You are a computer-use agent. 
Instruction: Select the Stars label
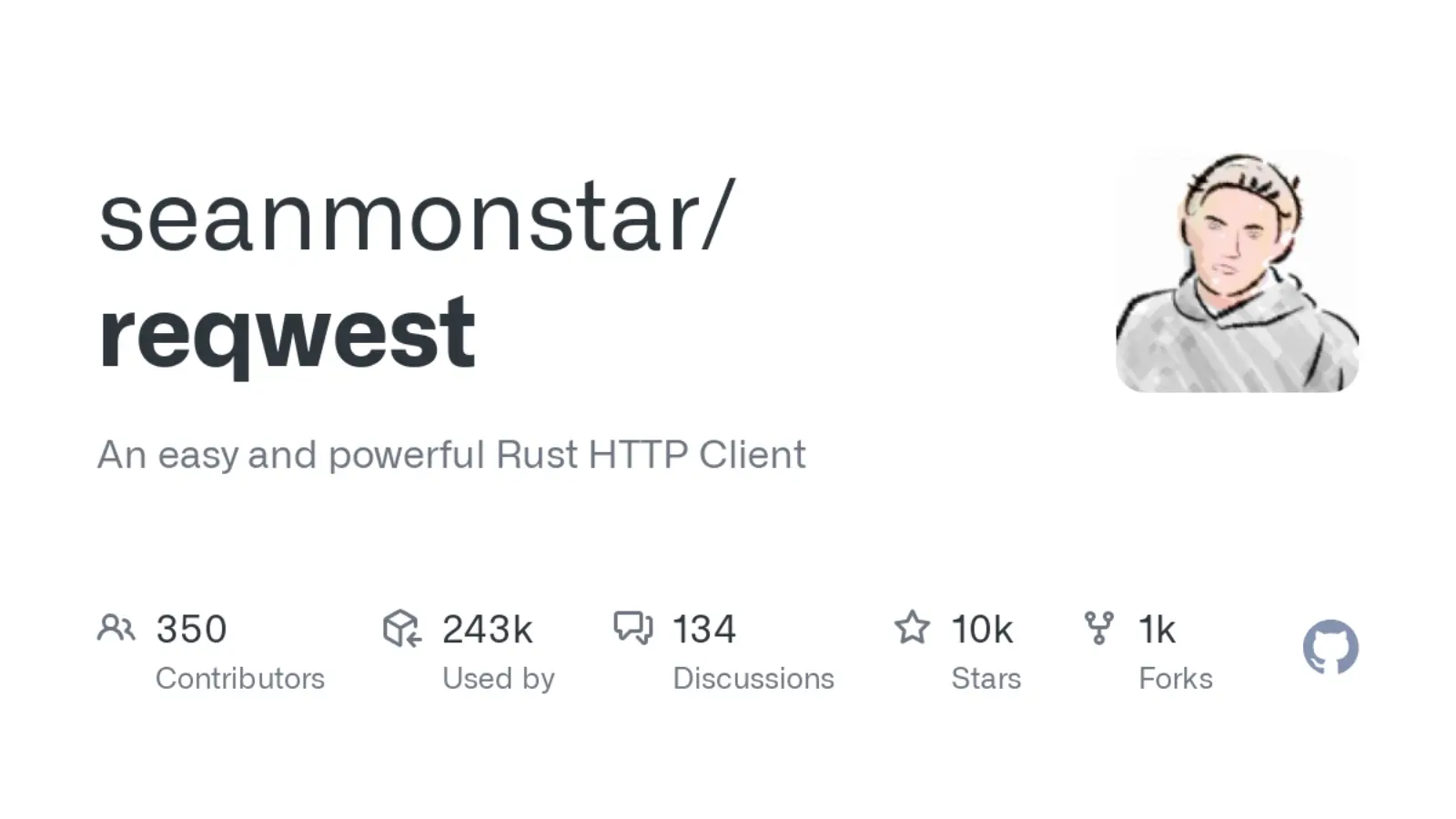(986, 678)
